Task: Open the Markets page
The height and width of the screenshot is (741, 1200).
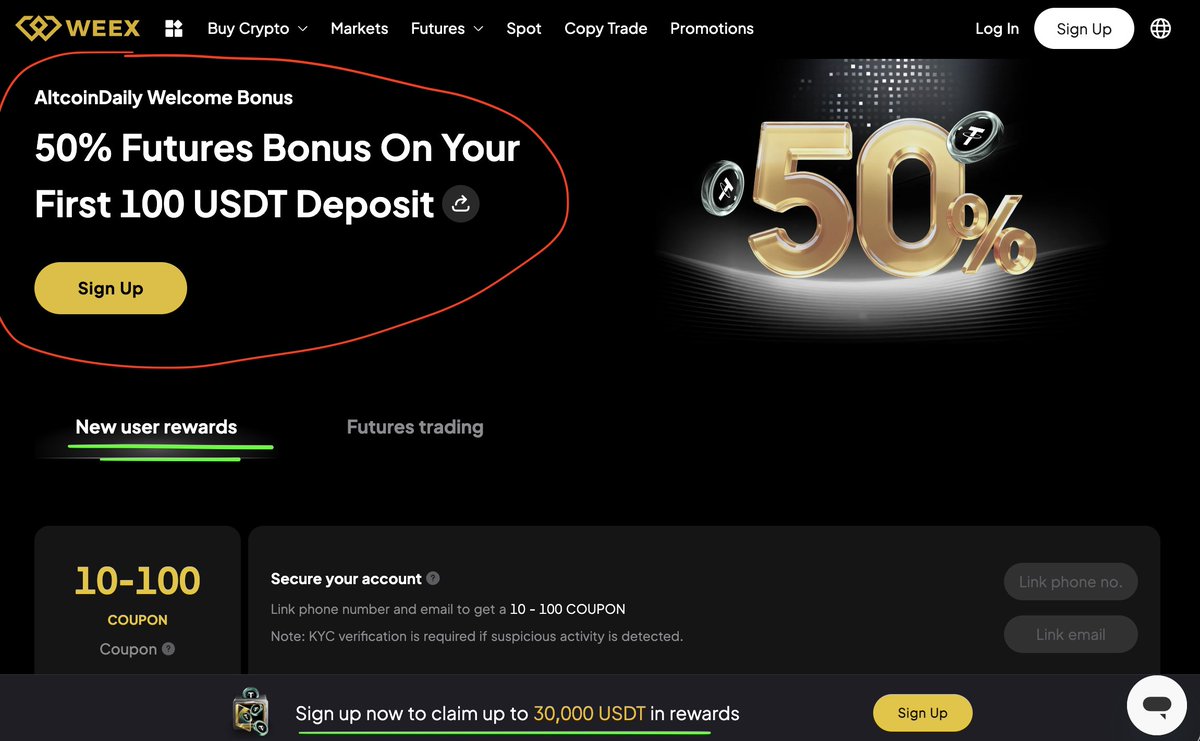Action: [x=359, y=28]
